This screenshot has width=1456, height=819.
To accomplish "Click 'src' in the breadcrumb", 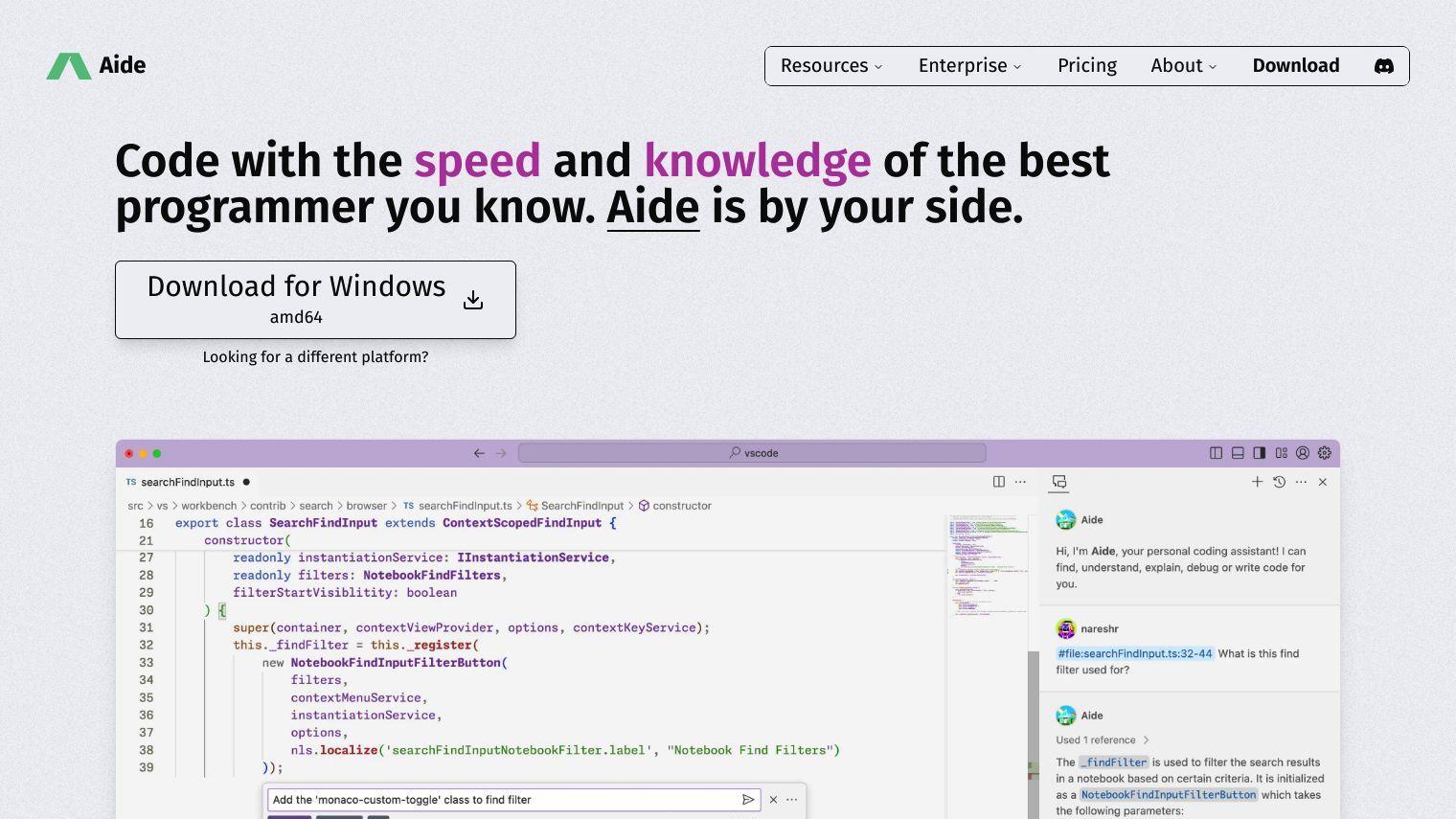I will pos(136,506).
